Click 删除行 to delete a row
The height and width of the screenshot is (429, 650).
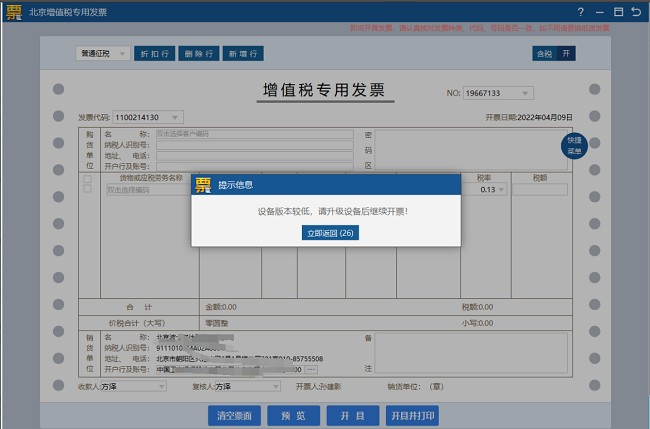pyautogui.click(x=200, y=53)
